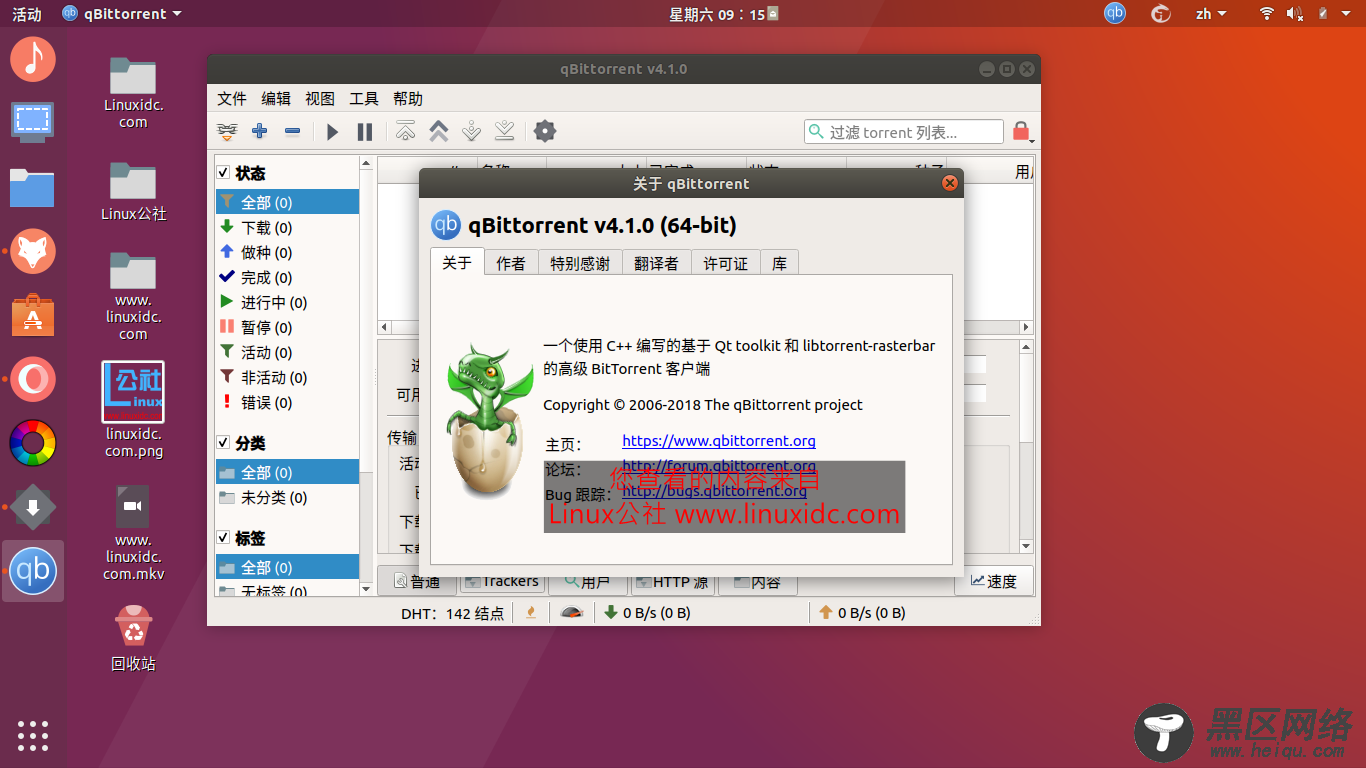Open the zh input method dropdown
The height and width of the screenshot is (768, 1366).
tap(1212, 13)
